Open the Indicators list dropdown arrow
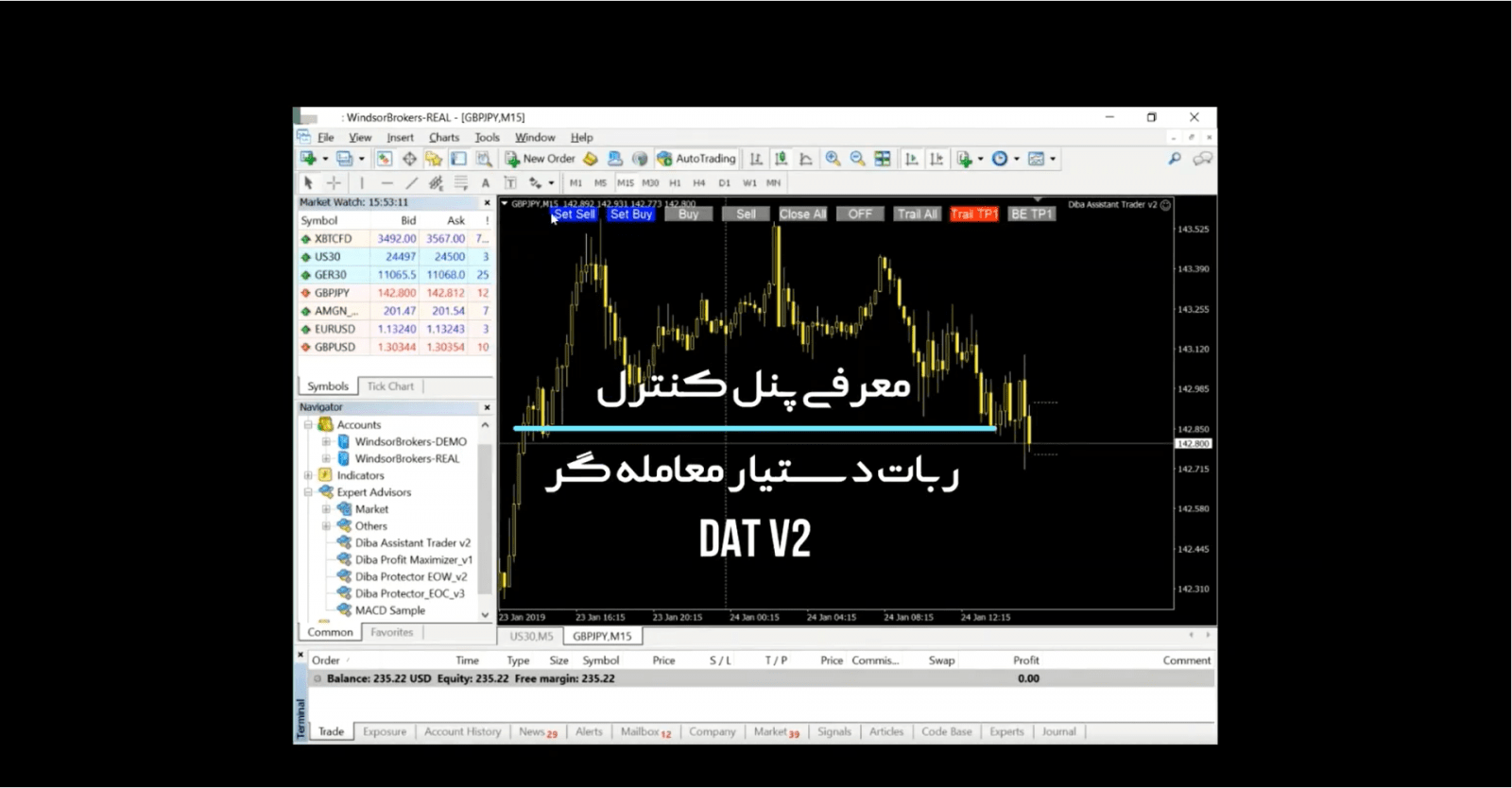Image resolution: width=1512 pixels, height=788 pixels. 980,159
